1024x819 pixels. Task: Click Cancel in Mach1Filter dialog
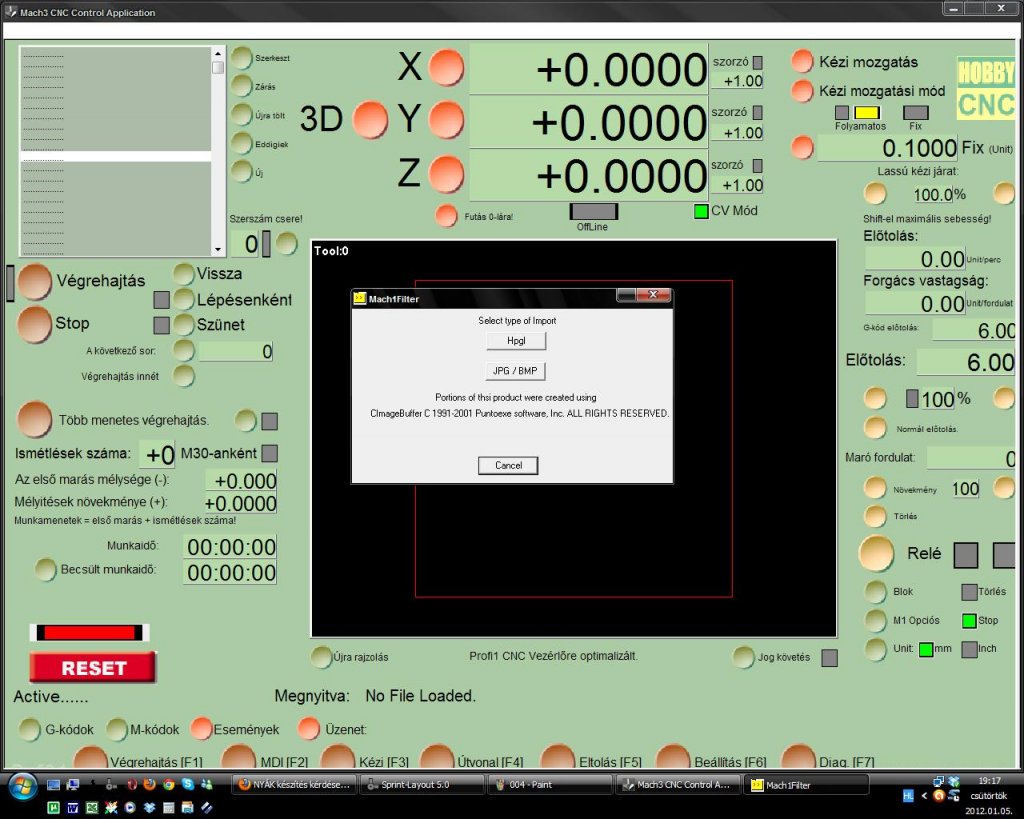click(508, 466)
